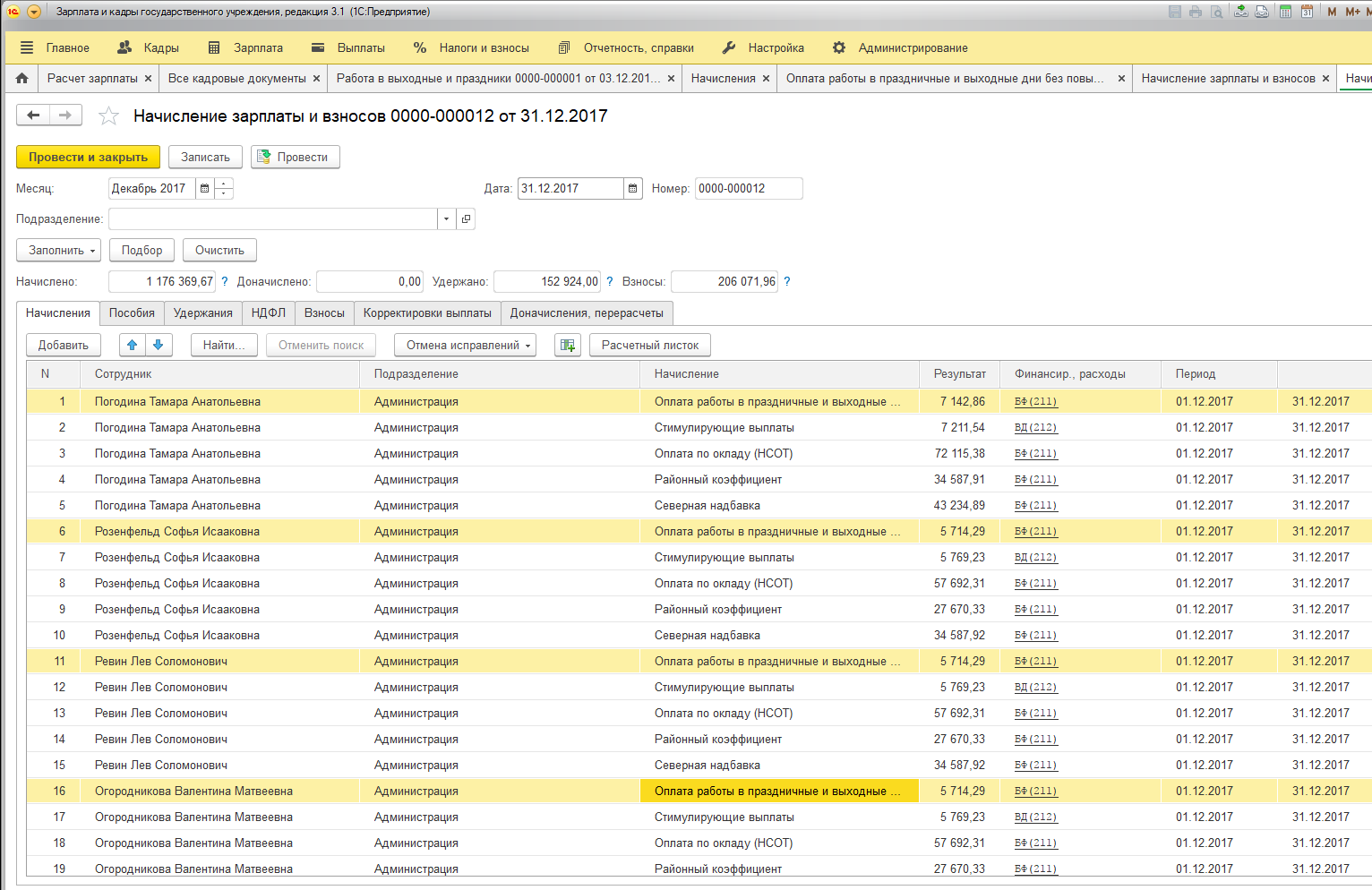1372x890 pixels.
Task: Click the Результат column header
Action: click(x=959, y=373)
